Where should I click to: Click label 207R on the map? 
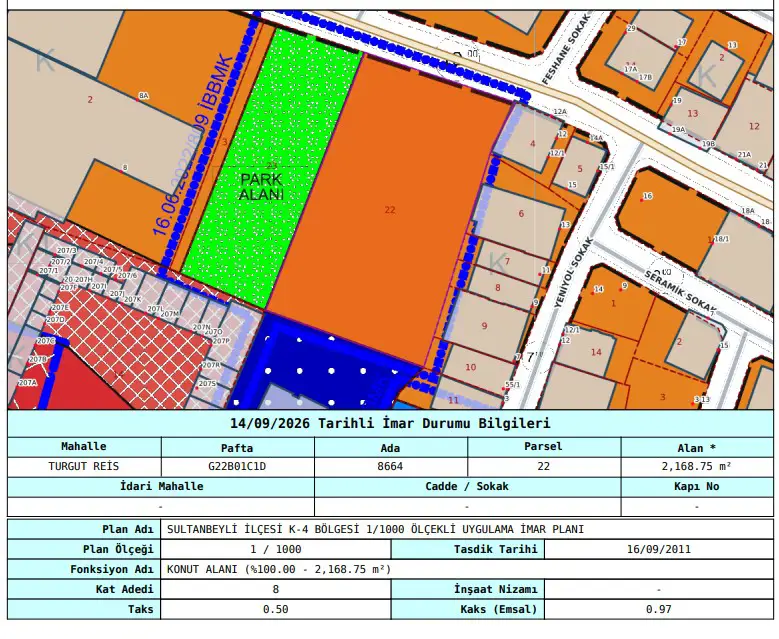211,365
